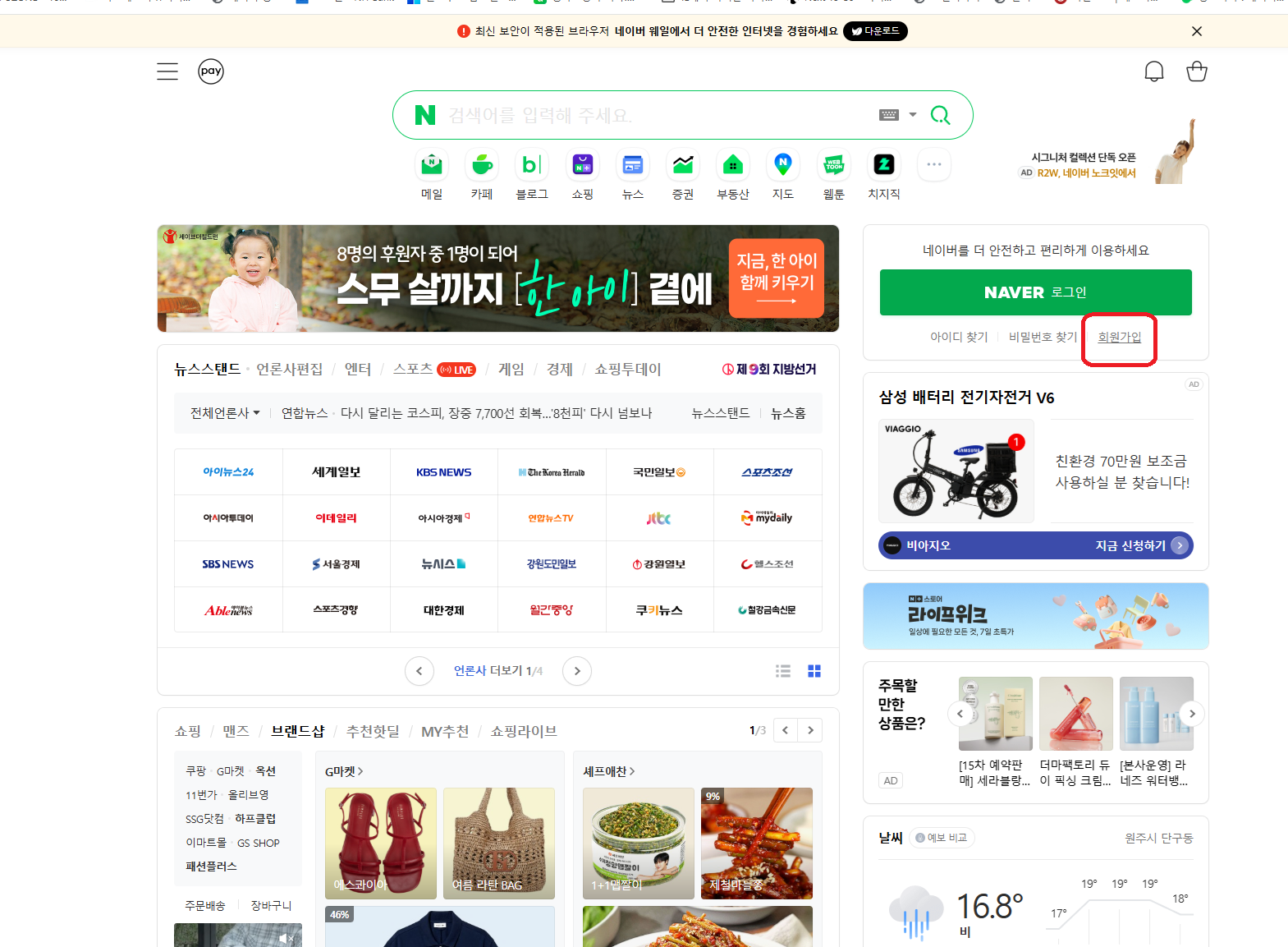This screenshot has height=947, width=1288.
Task: Open SBS NEWS publisher tile
Action: [228, 564]
